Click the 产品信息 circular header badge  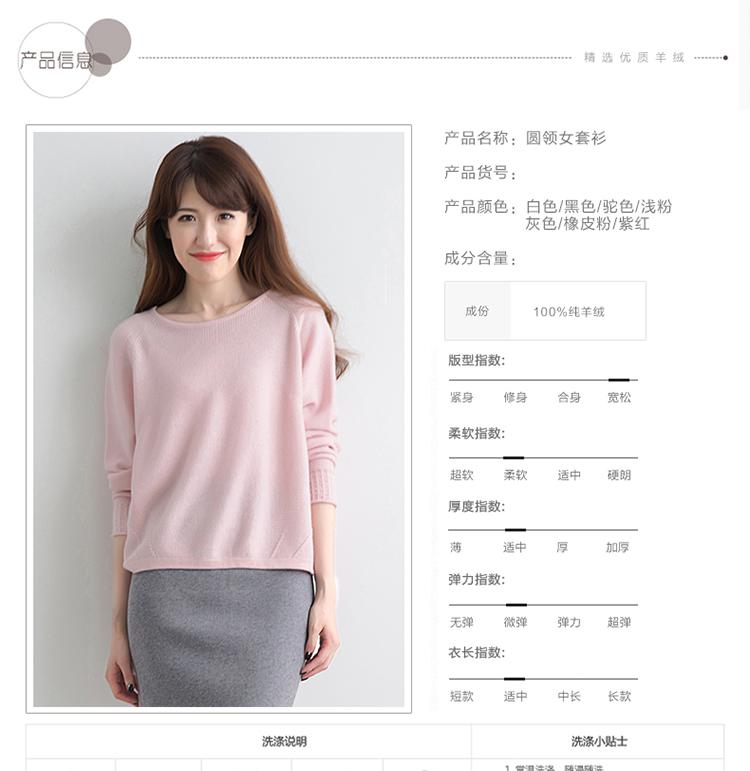(74, 58)
